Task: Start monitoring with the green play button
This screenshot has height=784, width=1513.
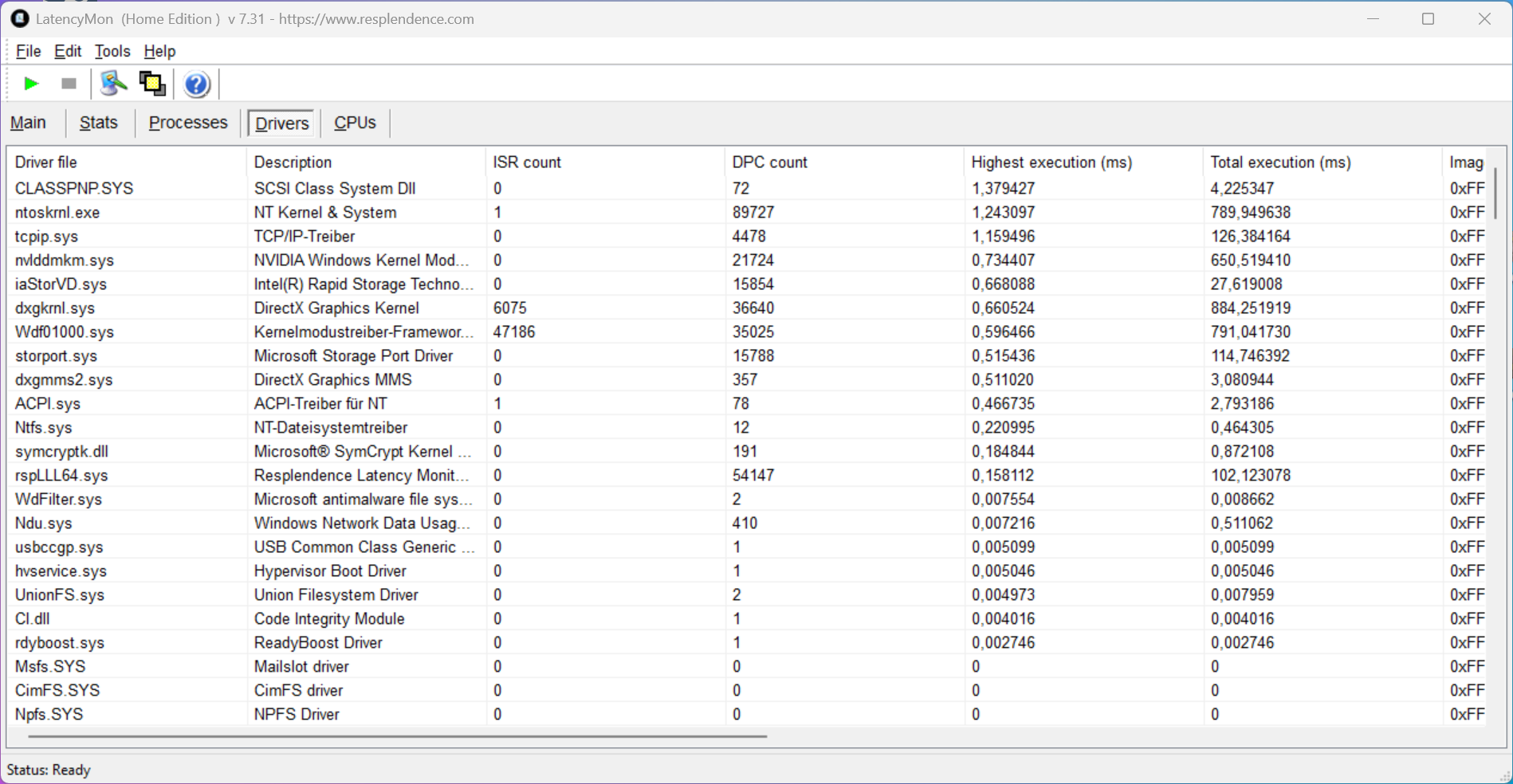Action: coord(31,84)
